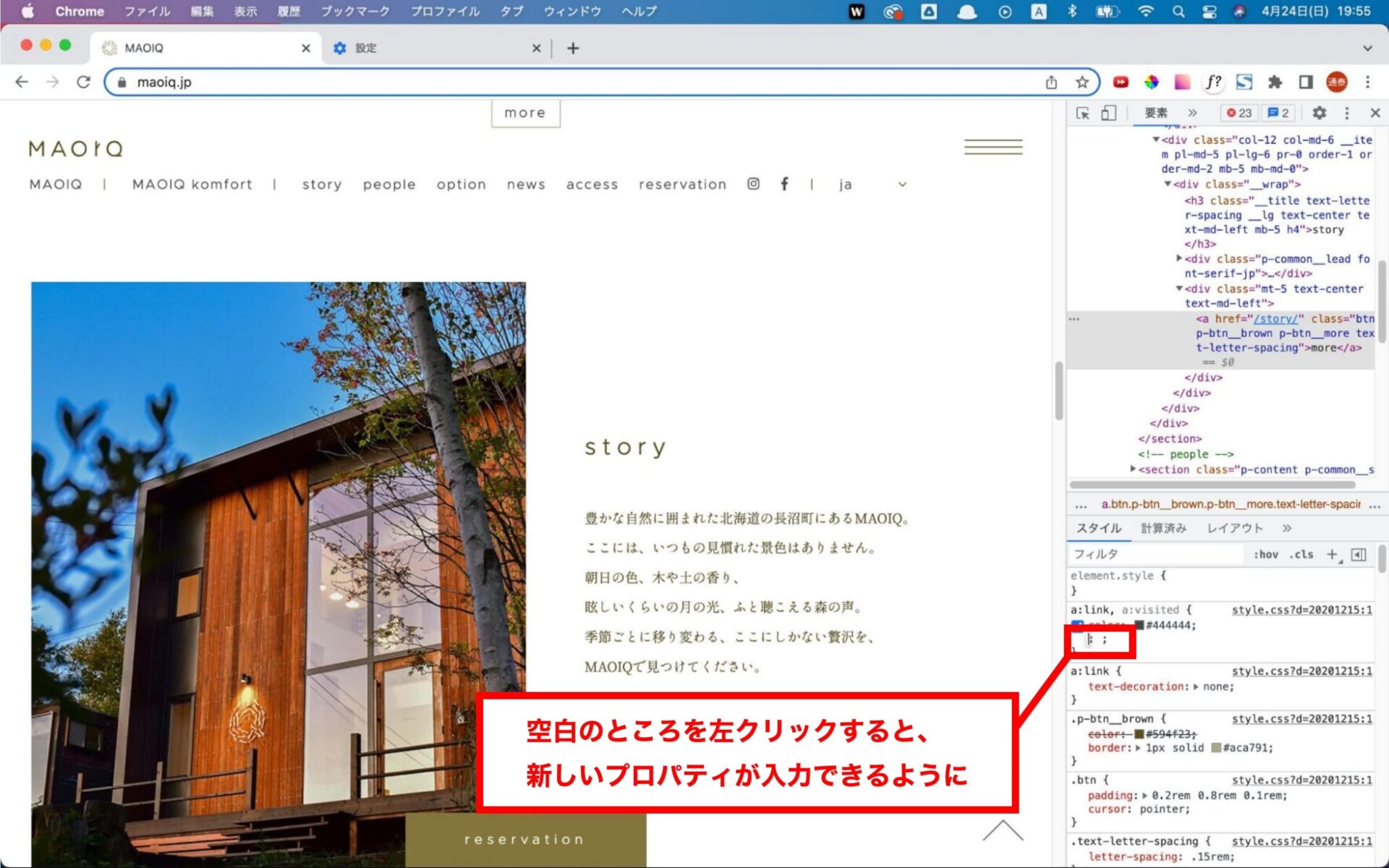Screen dimensions: 1389x868
Task: Click the reservation button at page bottom
Action: [x=525, y=839]
